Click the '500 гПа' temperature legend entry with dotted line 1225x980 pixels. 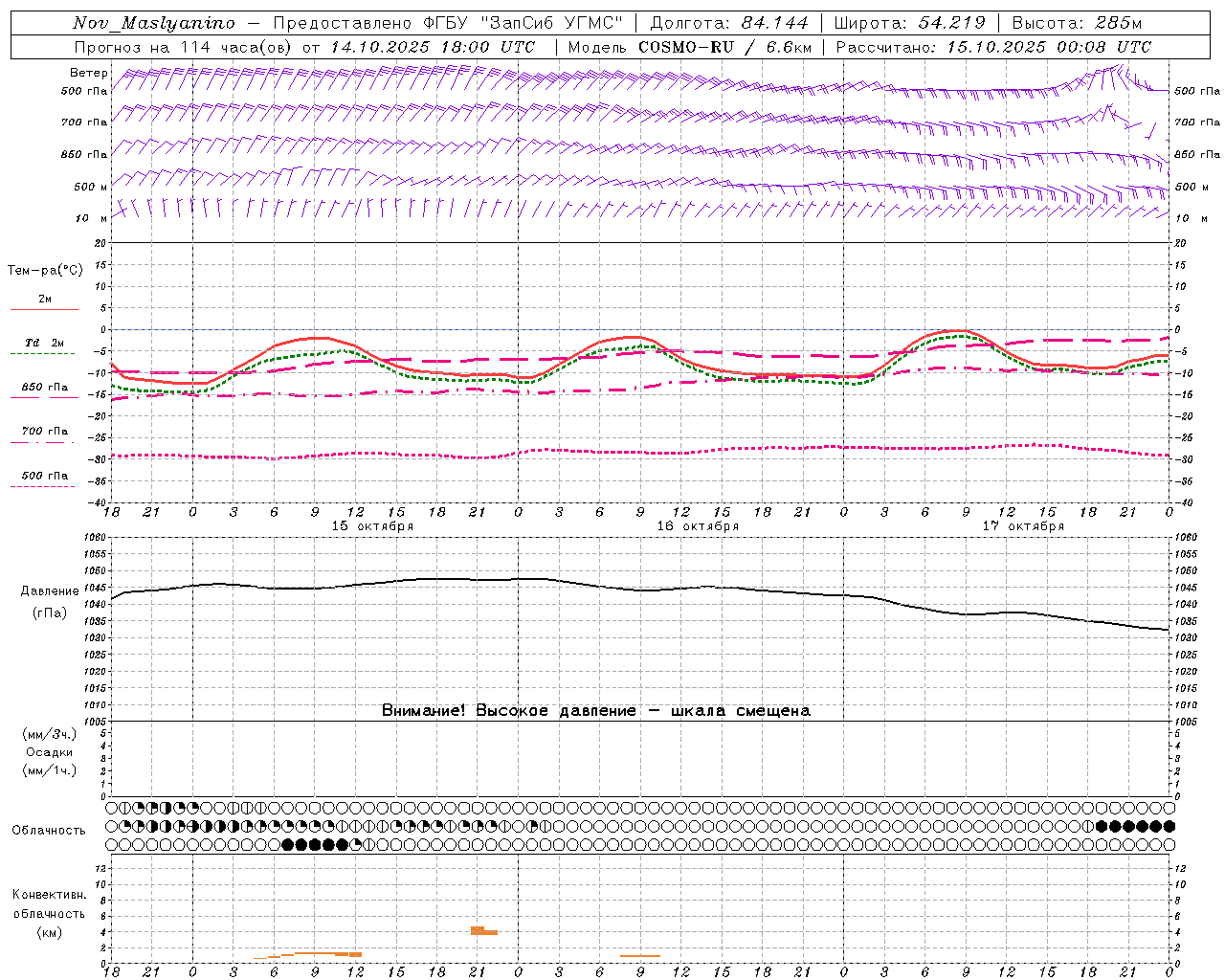(x=45, y=476)
